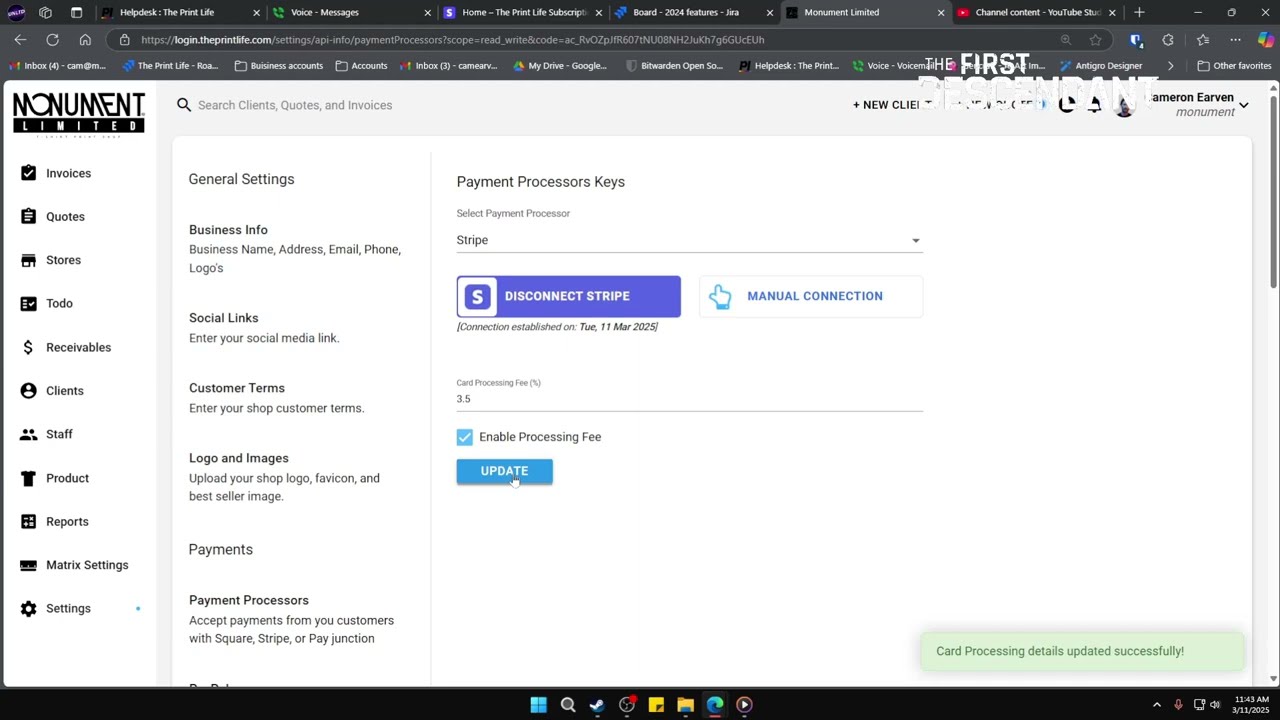Open Sticky Notes from the taskbar
The image size is (1280, 720).
pos(656,705)
